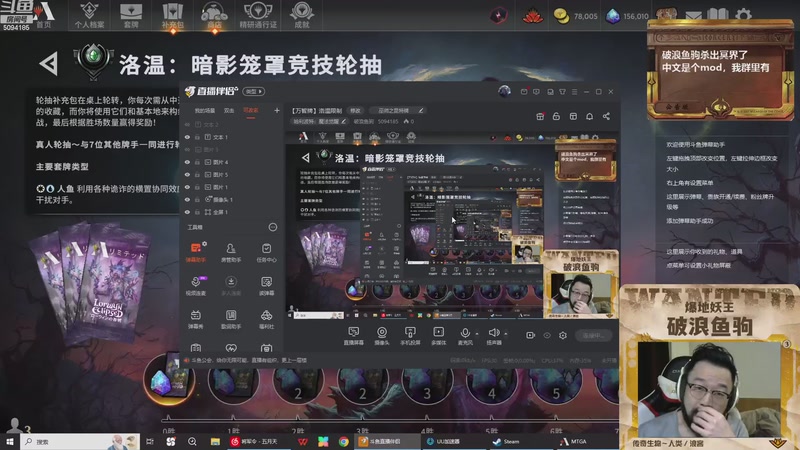Viewport: 800px width, 450px height.
Task: Open Steam from the taskbar
Action: (506, 441)
